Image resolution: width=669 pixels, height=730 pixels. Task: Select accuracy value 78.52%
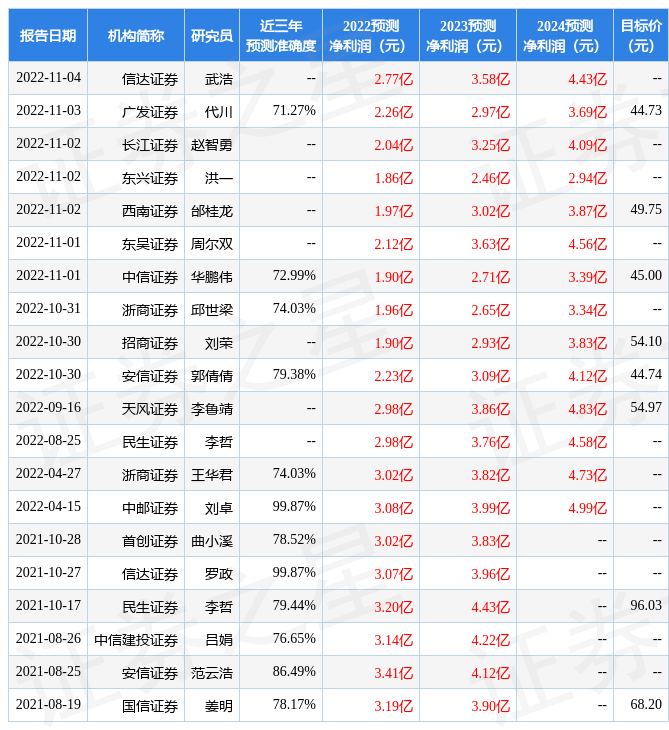coord(294,540)
